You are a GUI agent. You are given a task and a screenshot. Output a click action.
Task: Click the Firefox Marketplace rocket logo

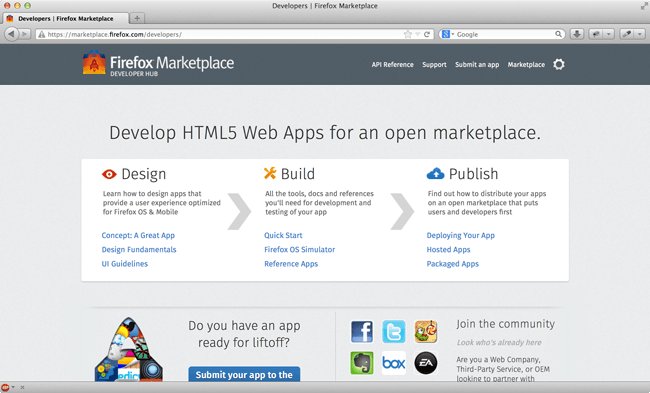(94, 63)
